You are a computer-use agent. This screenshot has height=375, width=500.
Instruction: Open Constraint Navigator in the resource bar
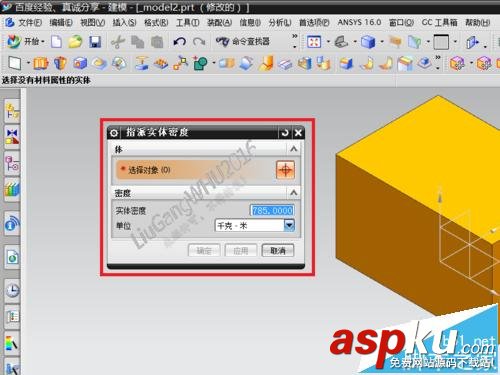(12, 137)
